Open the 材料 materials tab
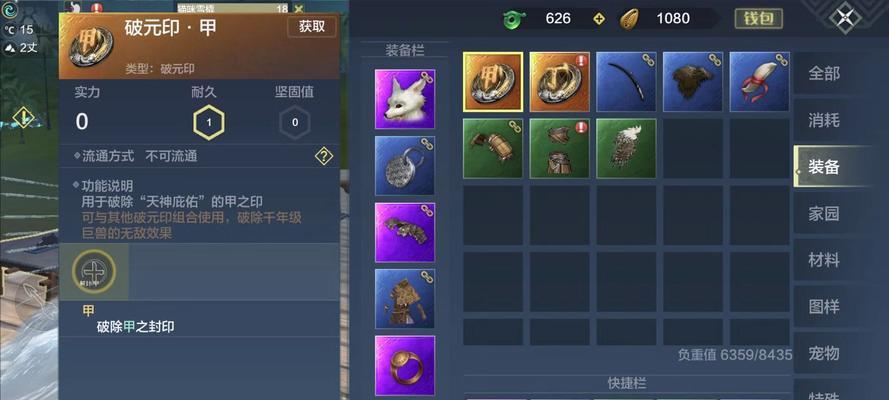This screenshot has height=400, width=889. (x=824, y=260)
